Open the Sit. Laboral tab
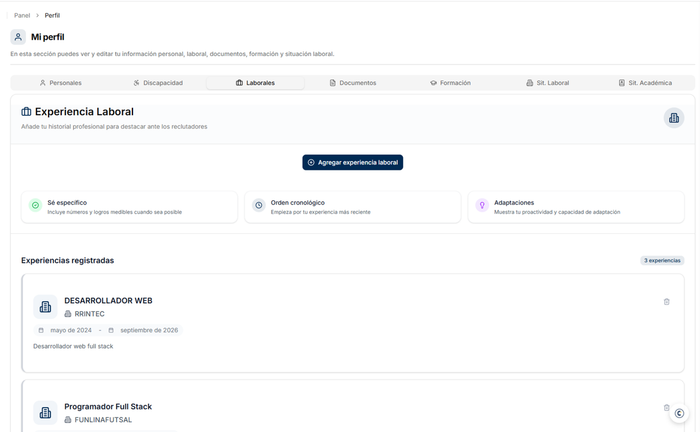700x432 pixels. click(x=547, y=83)
